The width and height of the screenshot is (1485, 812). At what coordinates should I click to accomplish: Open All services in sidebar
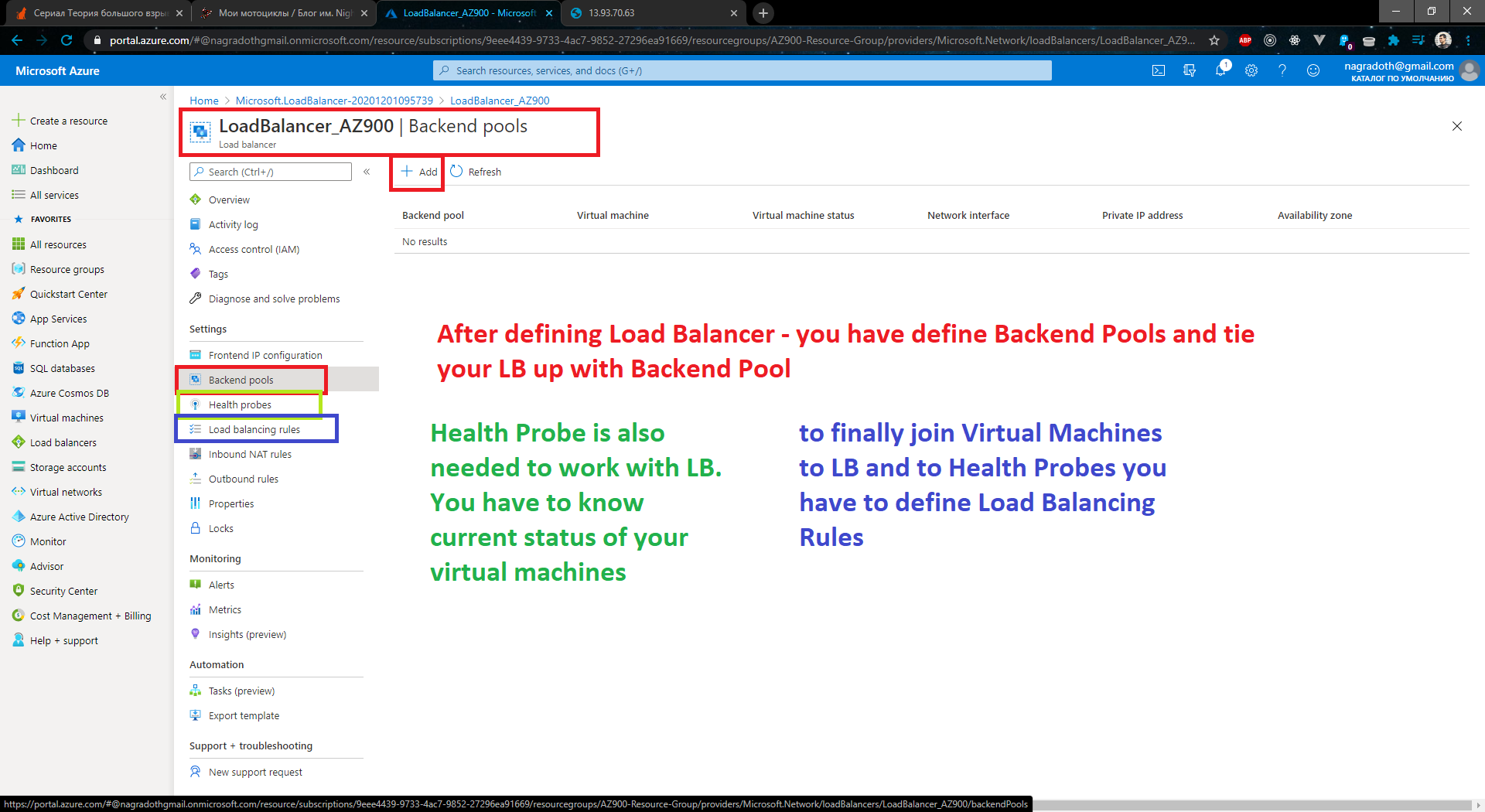[46, 195]
